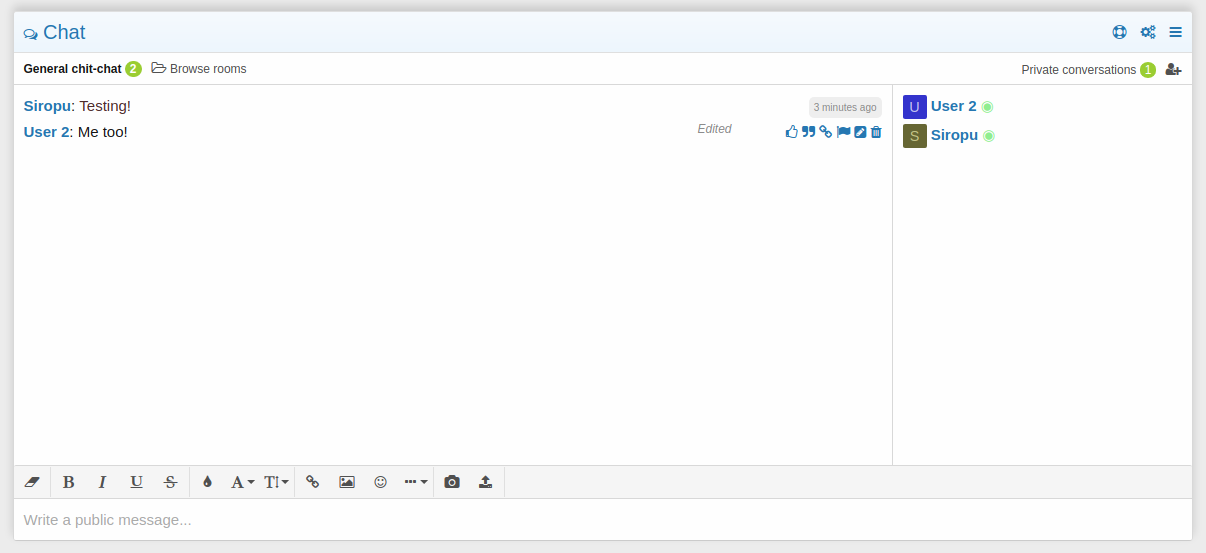Viewport: 1206px width, 553px height.
Task: Toggle underline formatting
Action: coord(136,482)
